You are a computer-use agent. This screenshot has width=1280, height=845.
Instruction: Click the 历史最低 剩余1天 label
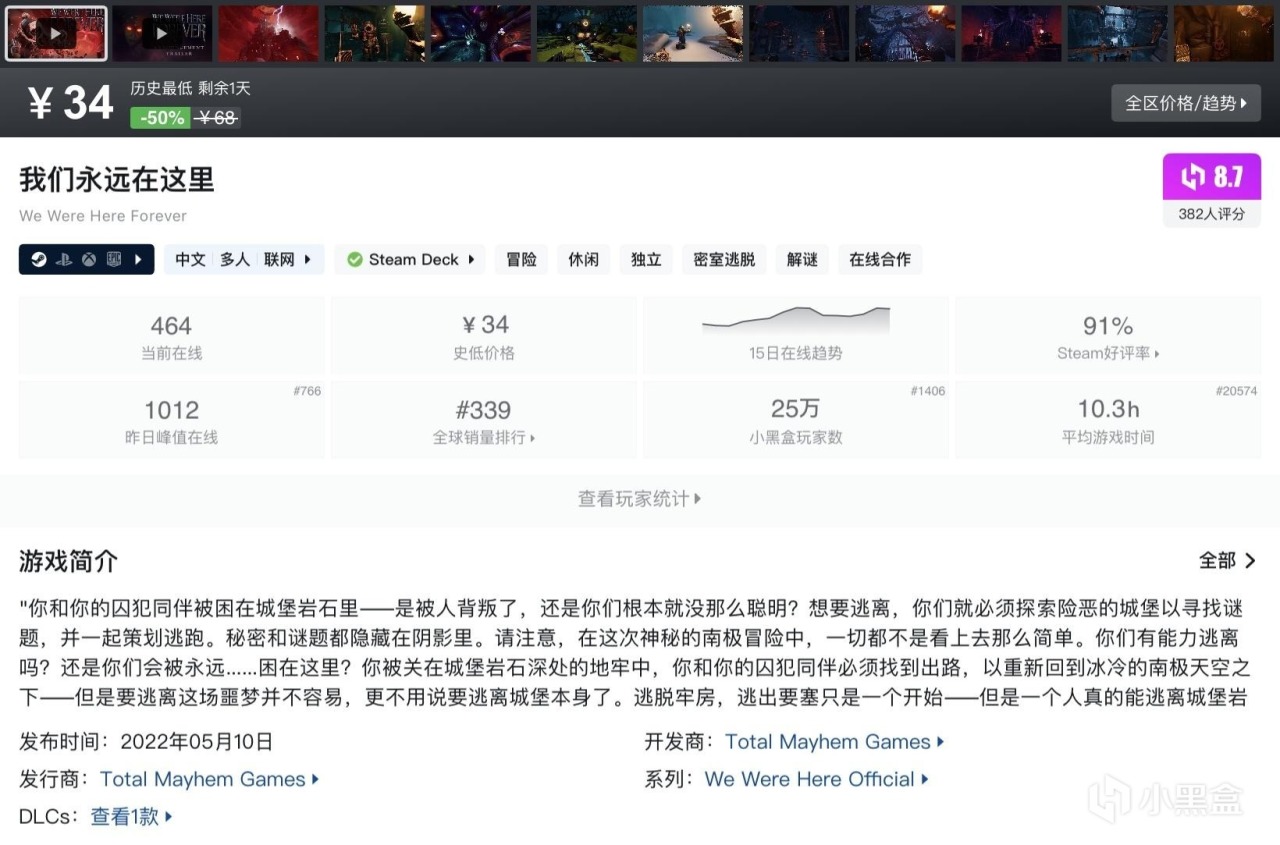[x=190, y=88]
